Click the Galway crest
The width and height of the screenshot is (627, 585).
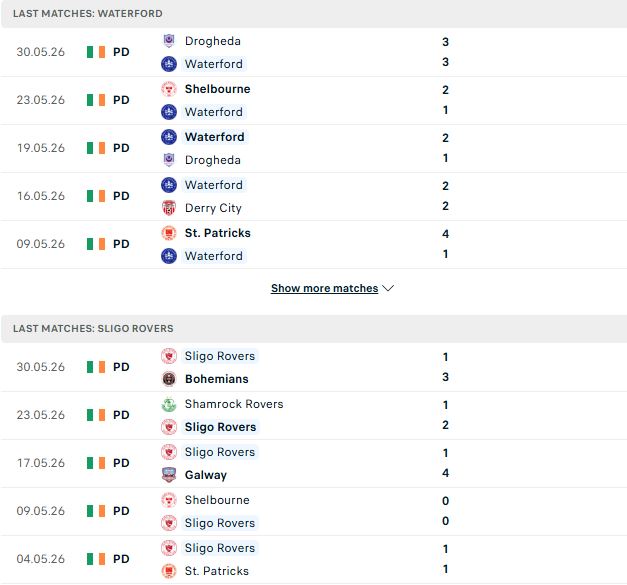(169, 475)
